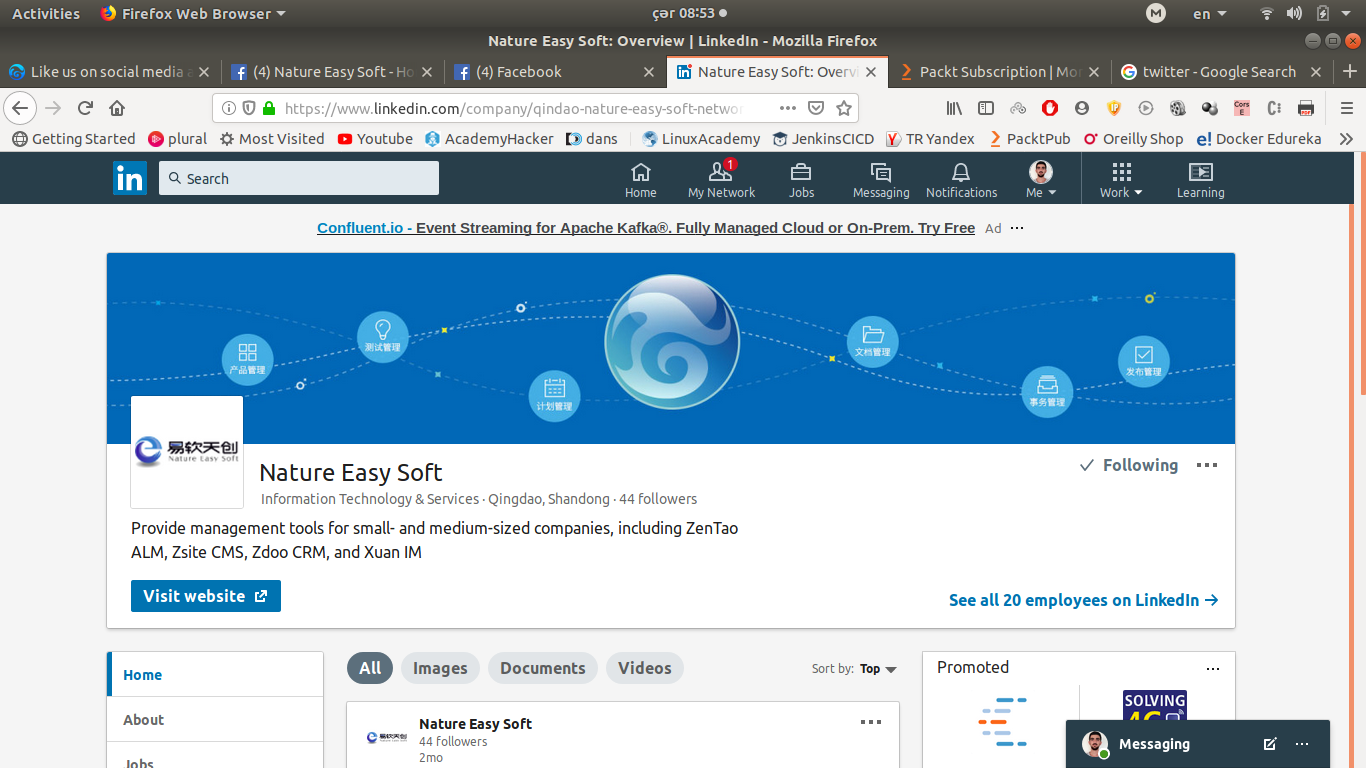Select All feed filter
This screenshot has width=1366, height=768.
point(370,668)
